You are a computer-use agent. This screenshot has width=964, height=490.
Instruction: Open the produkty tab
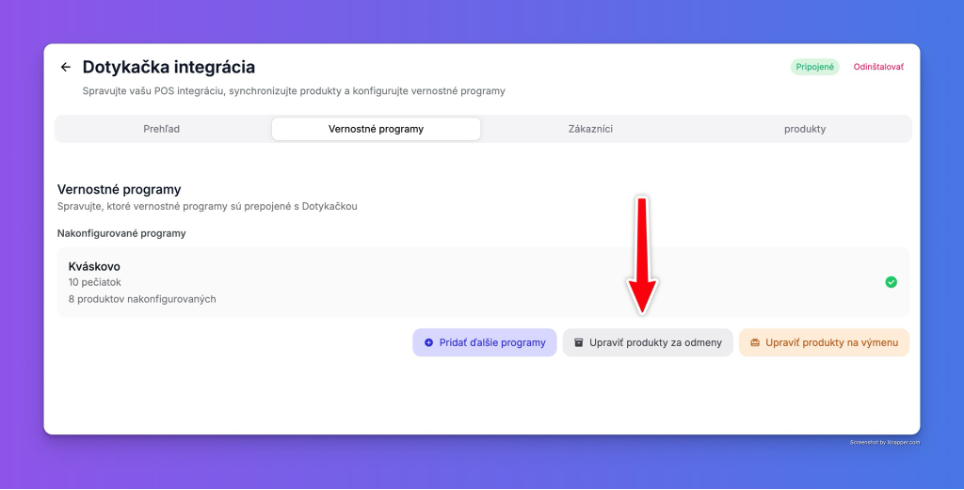click(x=805, y=129)
